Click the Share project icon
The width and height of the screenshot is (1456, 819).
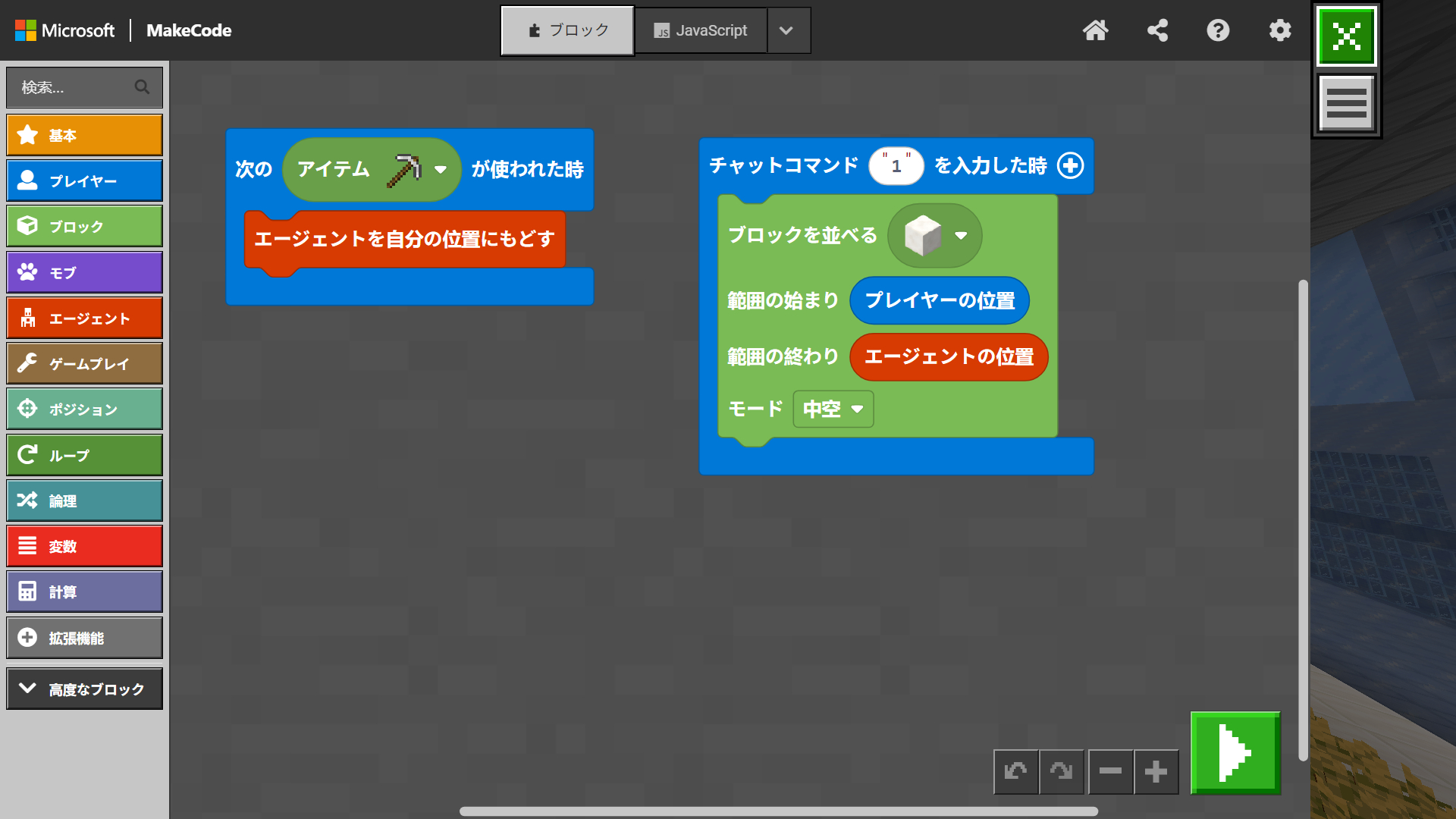tap(1157, 30)
